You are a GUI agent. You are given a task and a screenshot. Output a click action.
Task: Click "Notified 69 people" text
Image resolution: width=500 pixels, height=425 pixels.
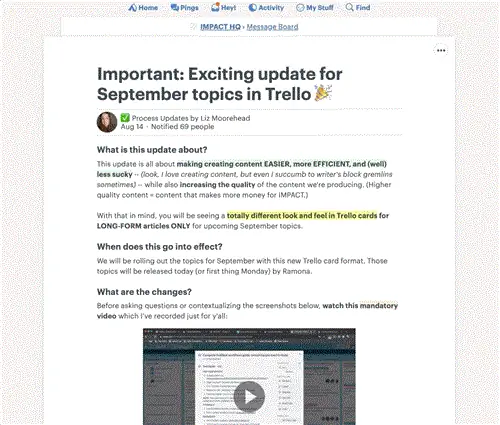(x=182, y=127)
